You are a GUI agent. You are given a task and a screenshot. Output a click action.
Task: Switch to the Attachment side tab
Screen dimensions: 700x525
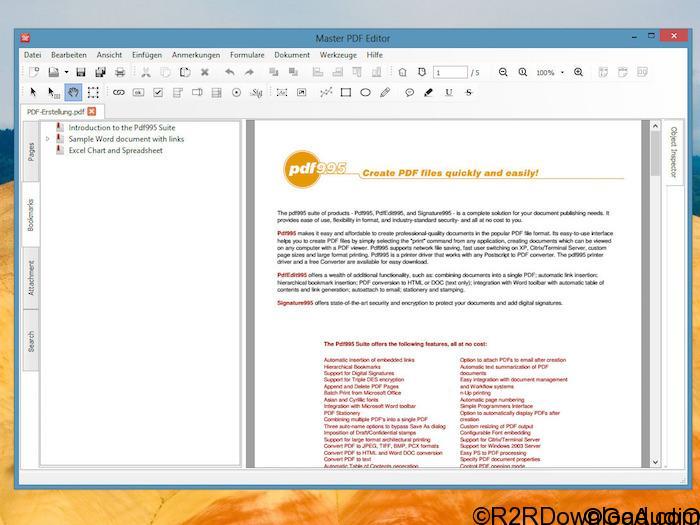[x=31, y=278]
